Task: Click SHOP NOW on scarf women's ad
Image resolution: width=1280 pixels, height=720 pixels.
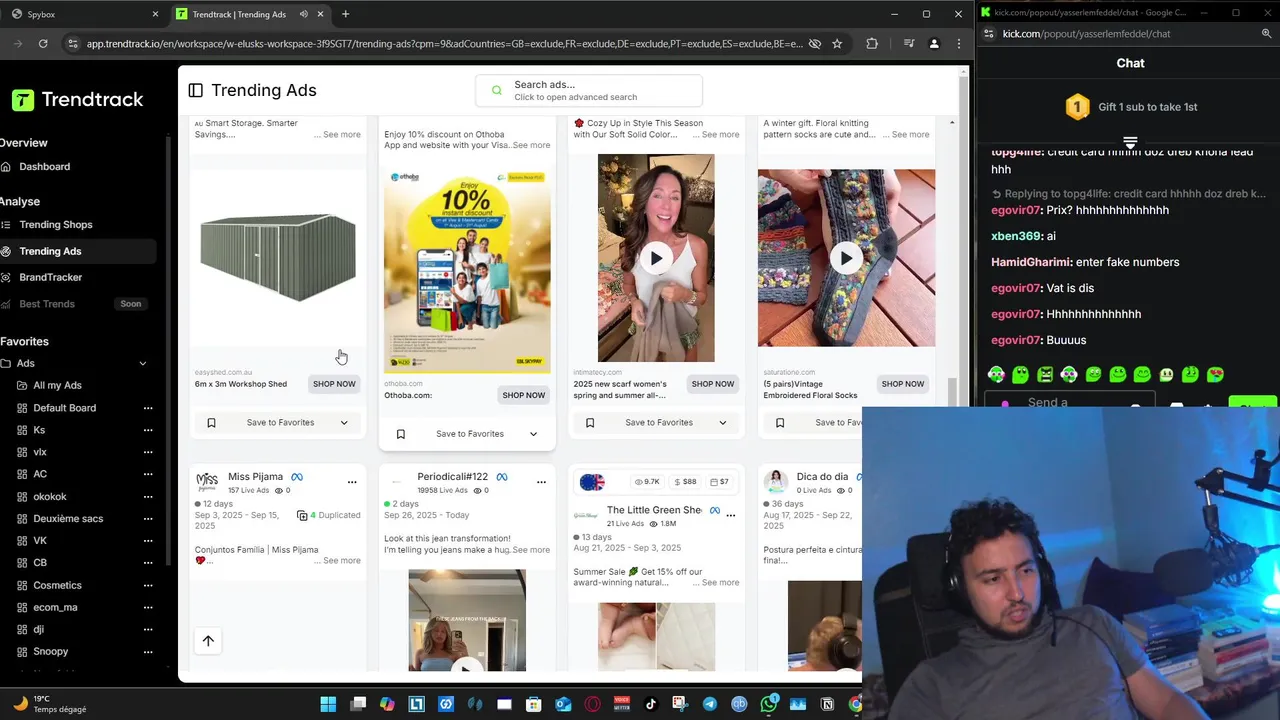Action: [x=713, y=384]
